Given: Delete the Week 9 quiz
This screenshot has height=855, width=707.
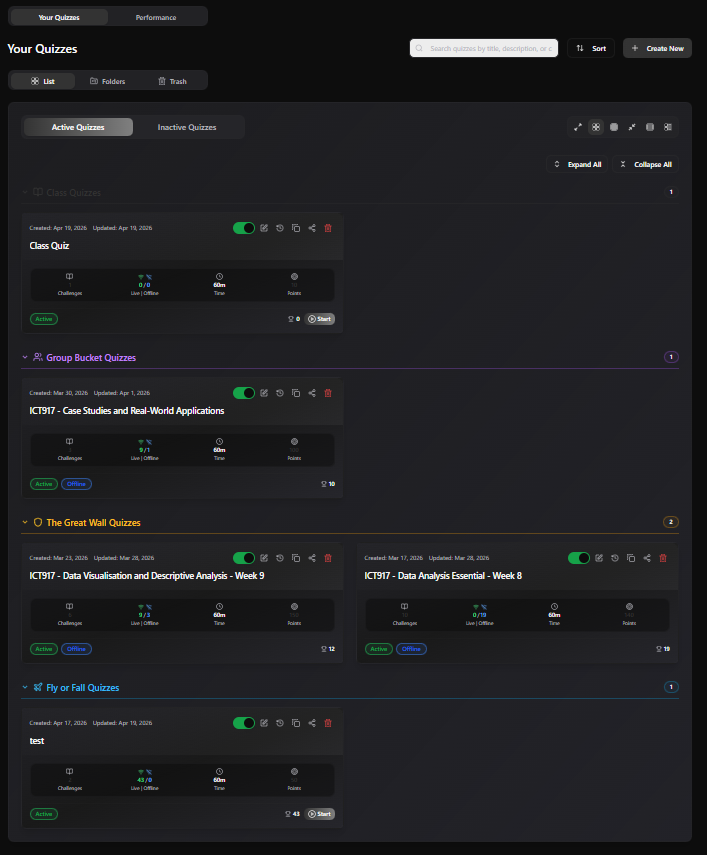Looking at the screenshot, I should click(x=328, y=558).
